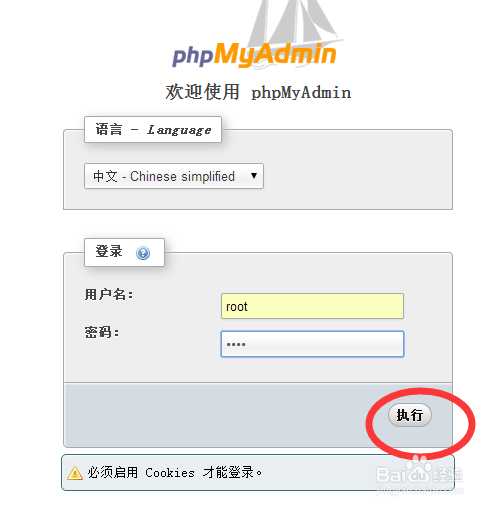Click the 语言 - Language legend label
This screenshot has height=508, width=493.
click(153, 129)
